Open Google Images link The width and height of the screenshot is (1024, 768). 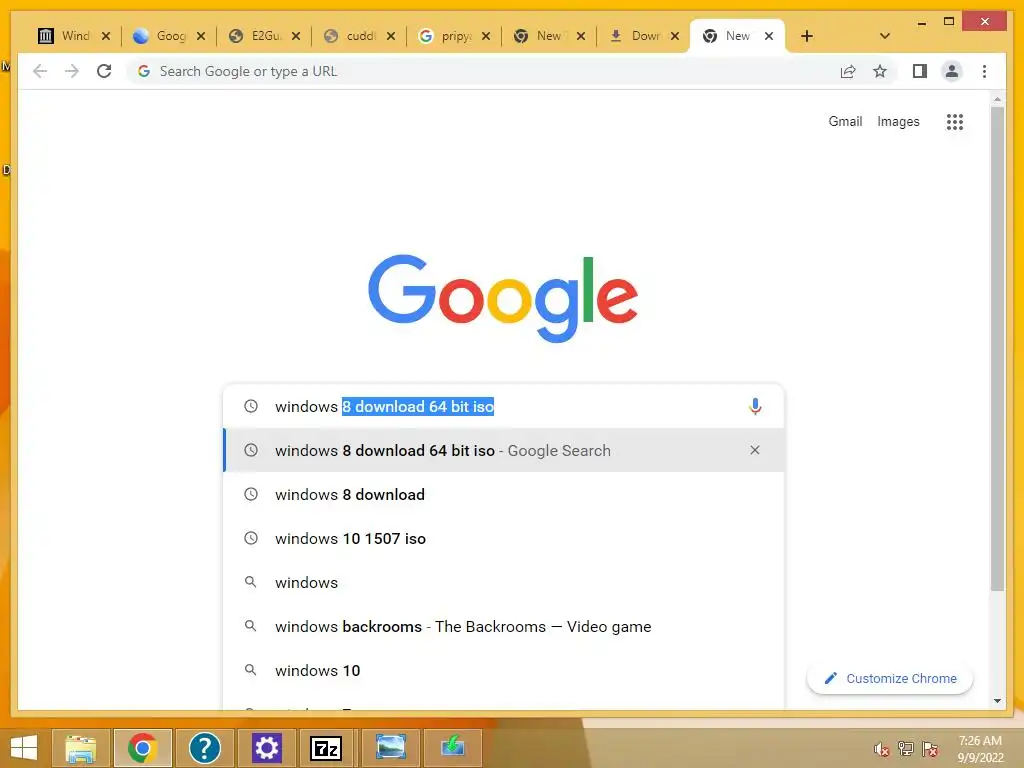[x=898, y=121]
